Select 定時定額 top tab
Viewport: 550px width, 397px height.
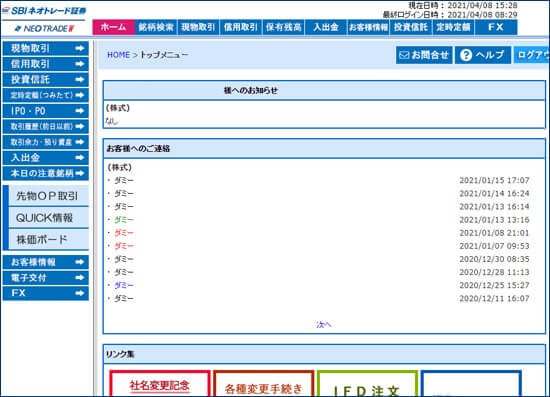click(453, 27)
